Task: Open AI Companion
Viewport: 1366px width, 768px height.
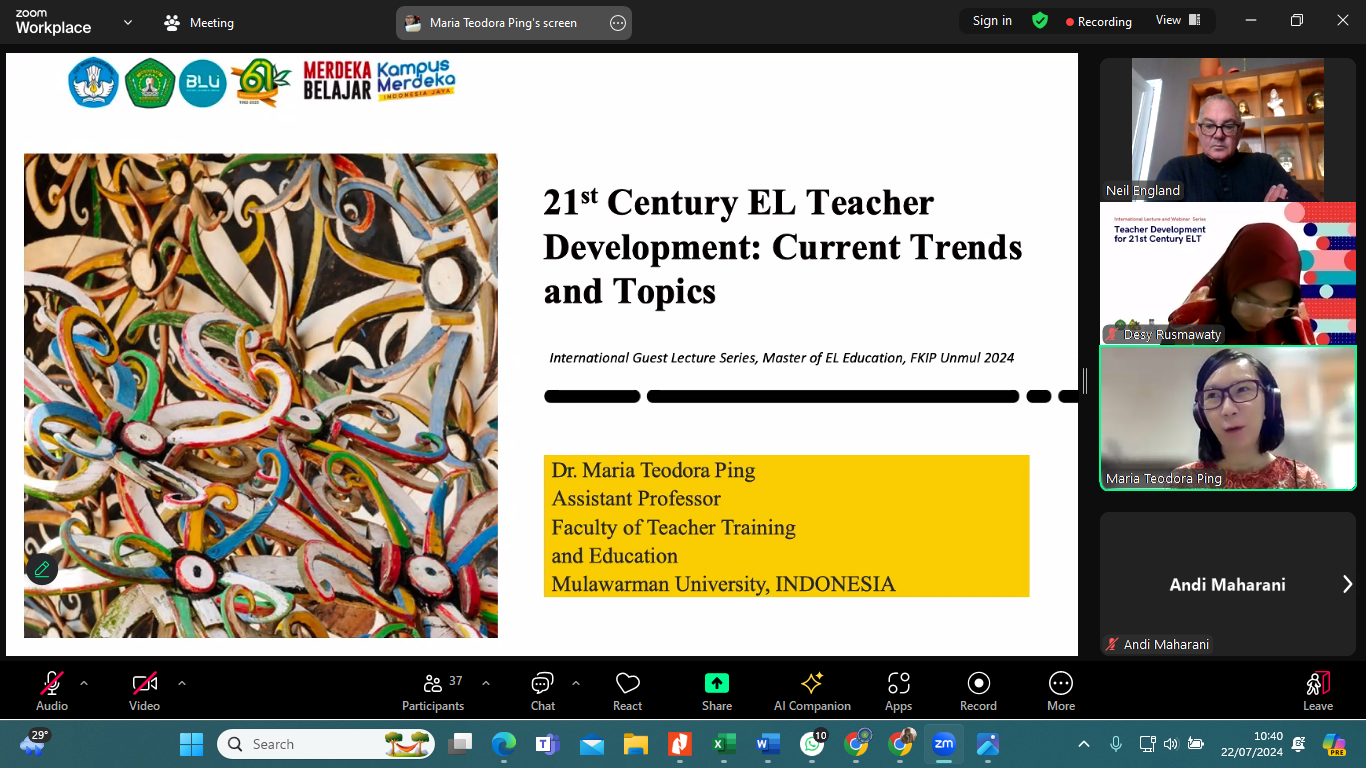Action: tap(812, 690)
